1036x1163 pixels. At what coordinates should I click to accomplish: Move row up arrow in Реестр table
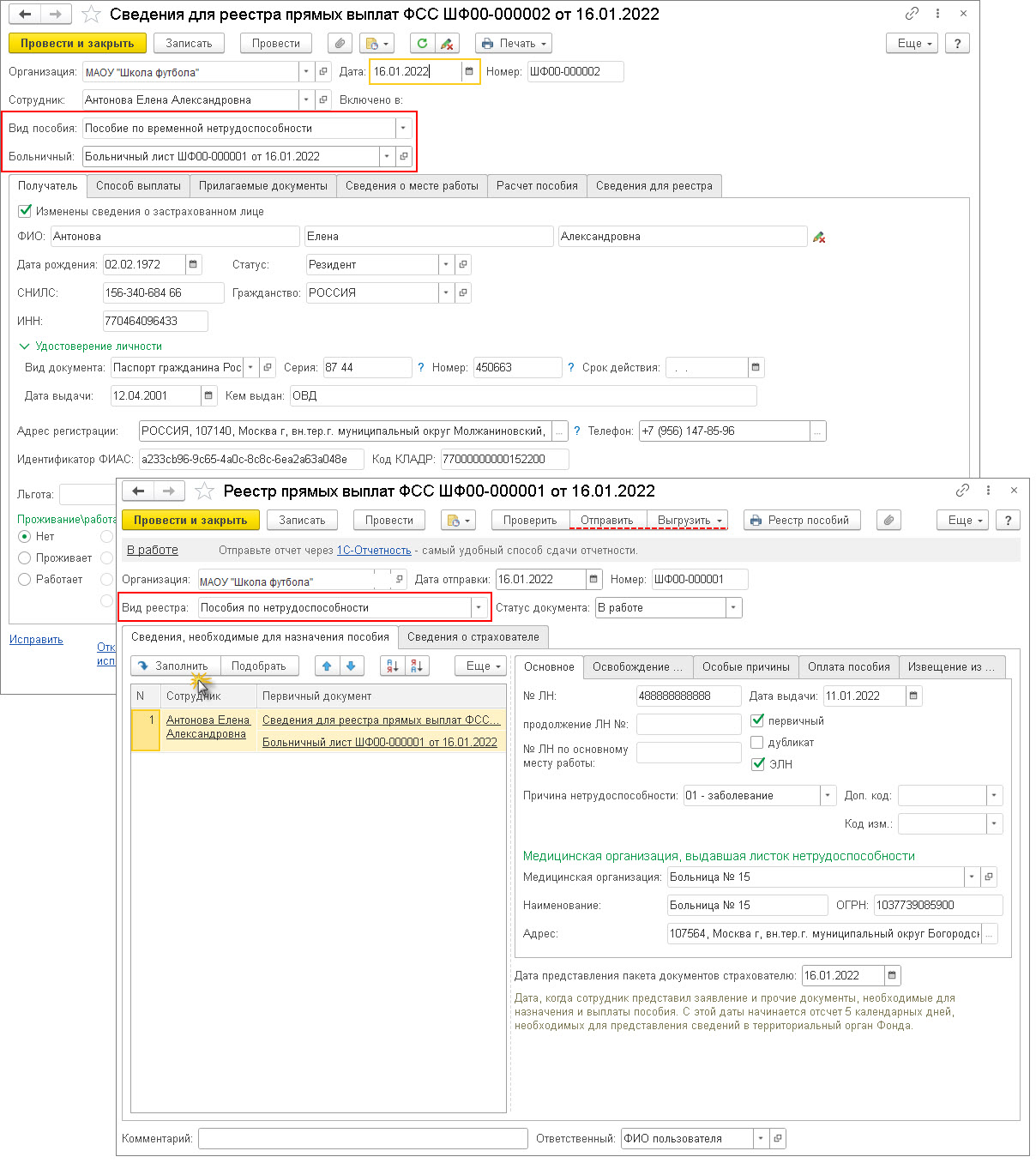point(327,666)
